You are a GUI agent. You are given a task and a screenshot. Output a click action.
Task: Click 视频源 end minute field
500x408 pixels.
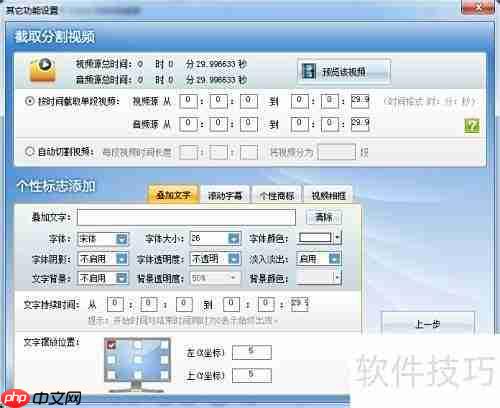tap(330, 101)
